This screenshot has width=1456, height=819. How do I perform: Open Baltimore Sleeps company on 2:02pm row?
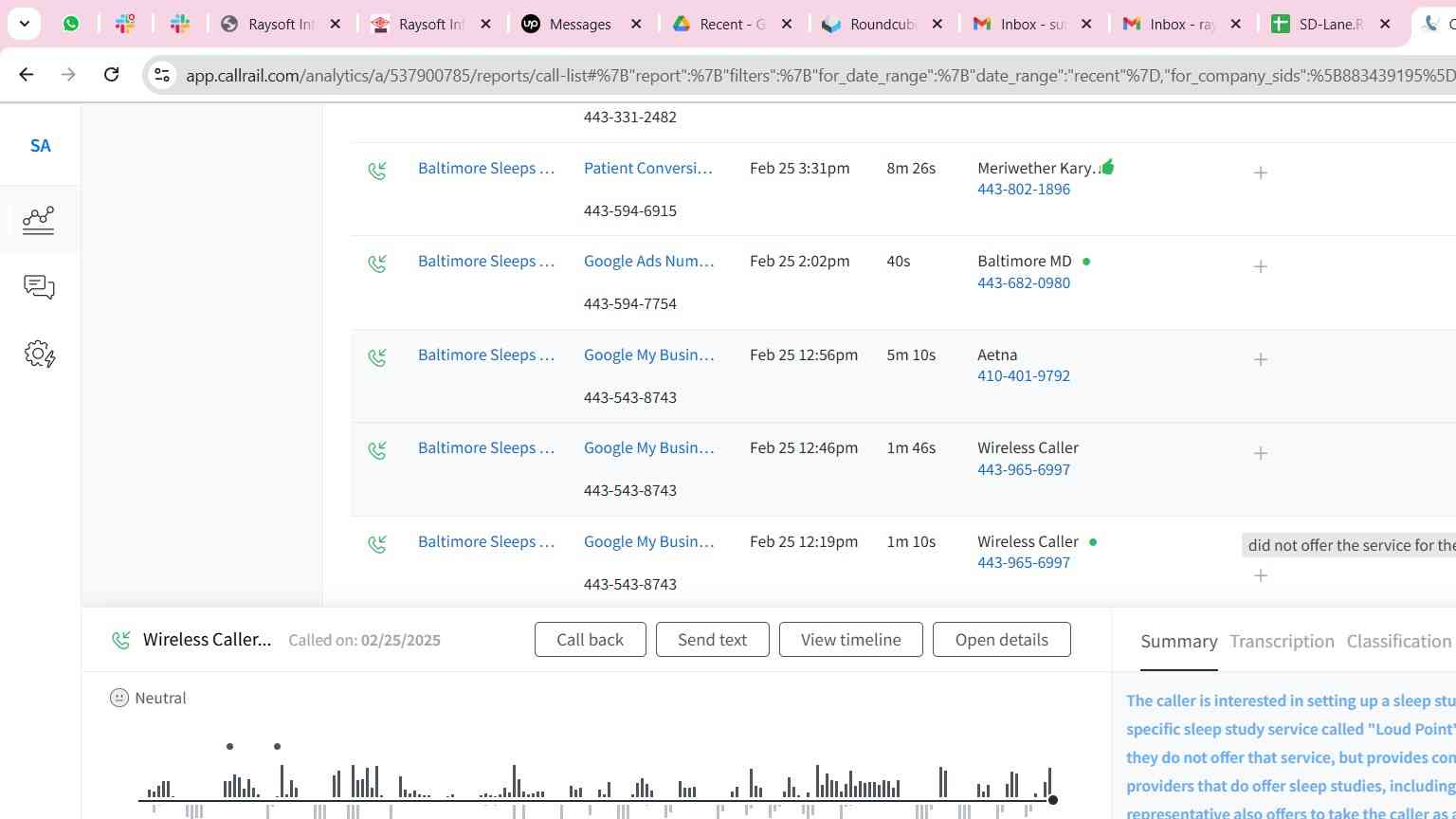[x=486, y=261]
